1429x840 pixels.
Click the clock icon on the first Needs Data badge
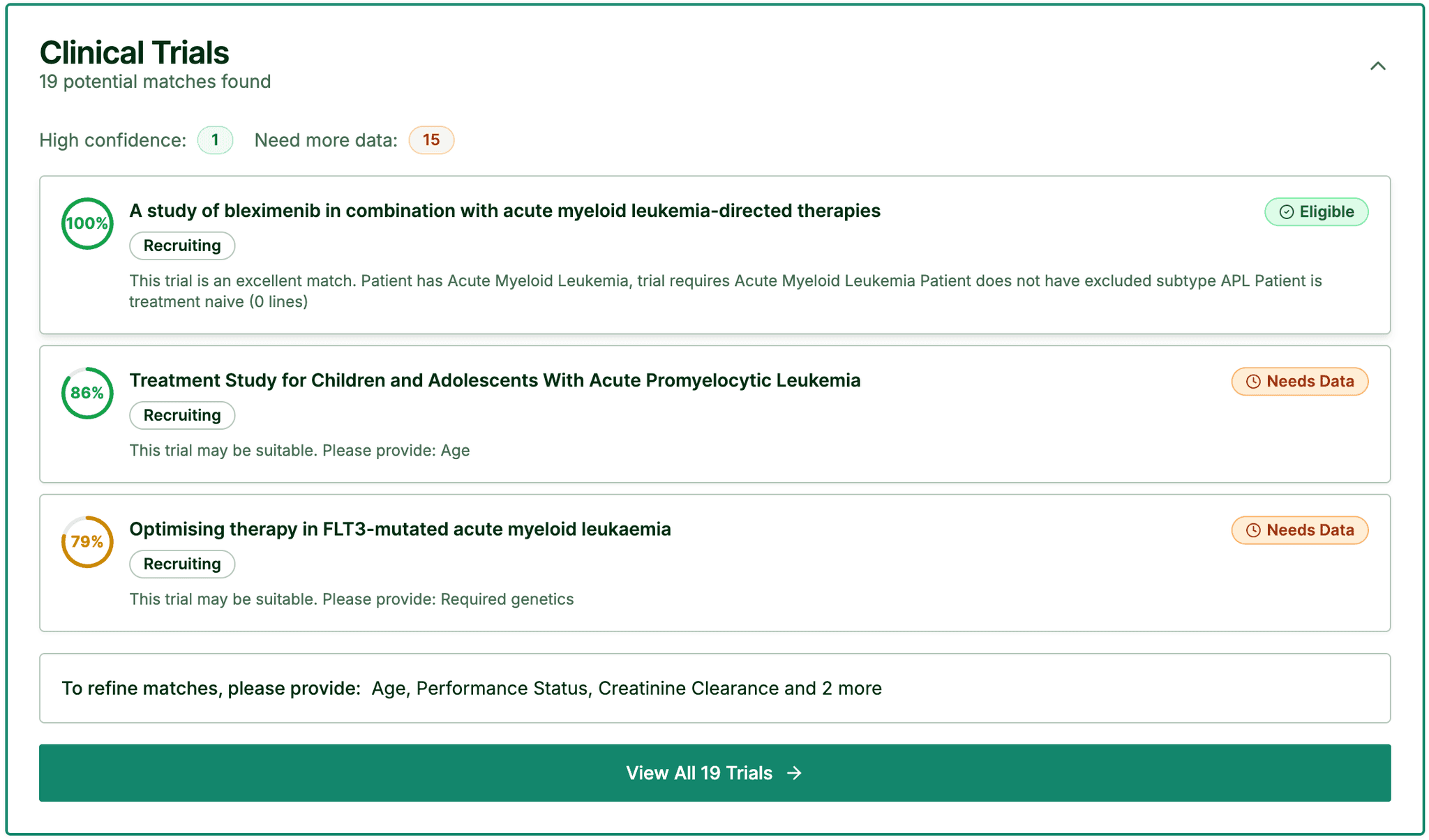tap(1252, 382)
